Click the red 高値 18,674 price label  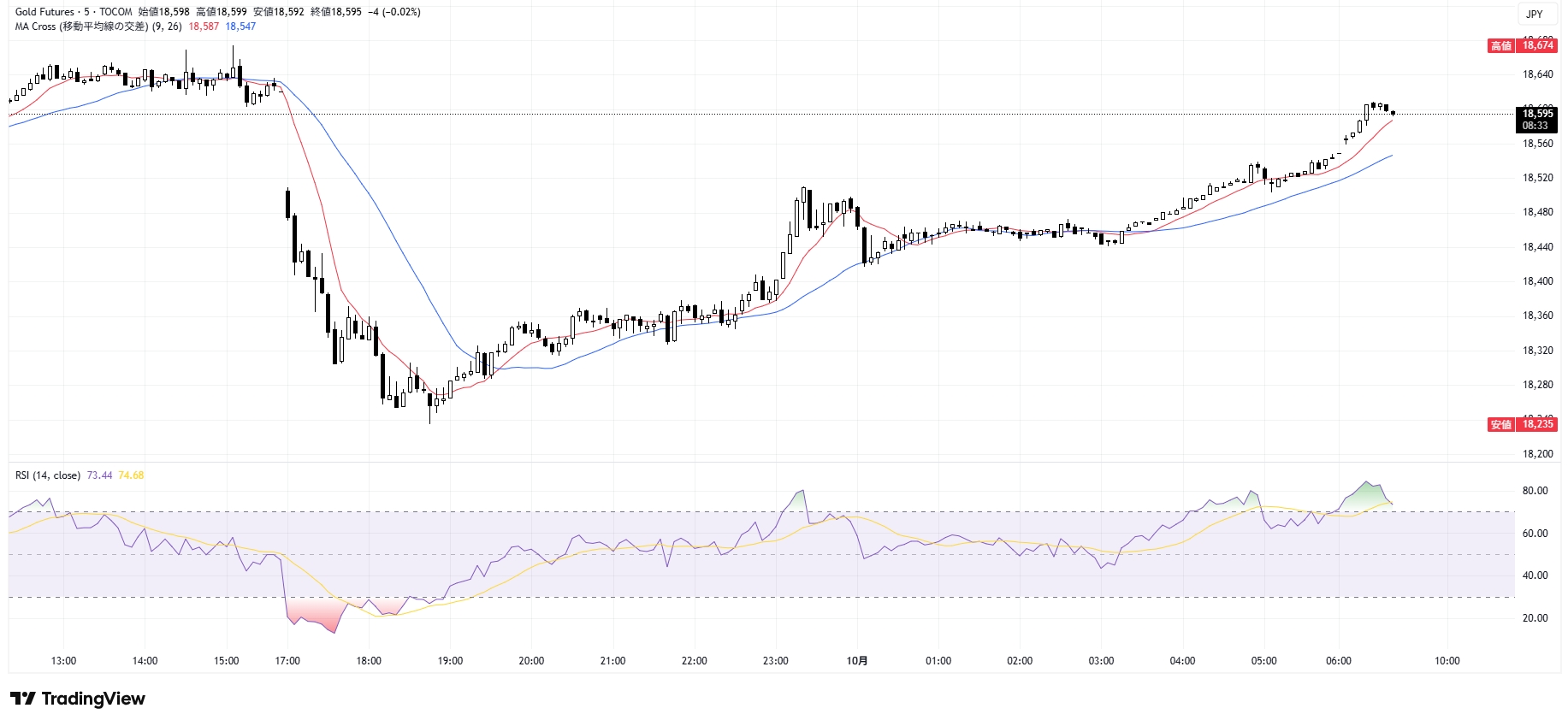click(x=1524, y=45)
